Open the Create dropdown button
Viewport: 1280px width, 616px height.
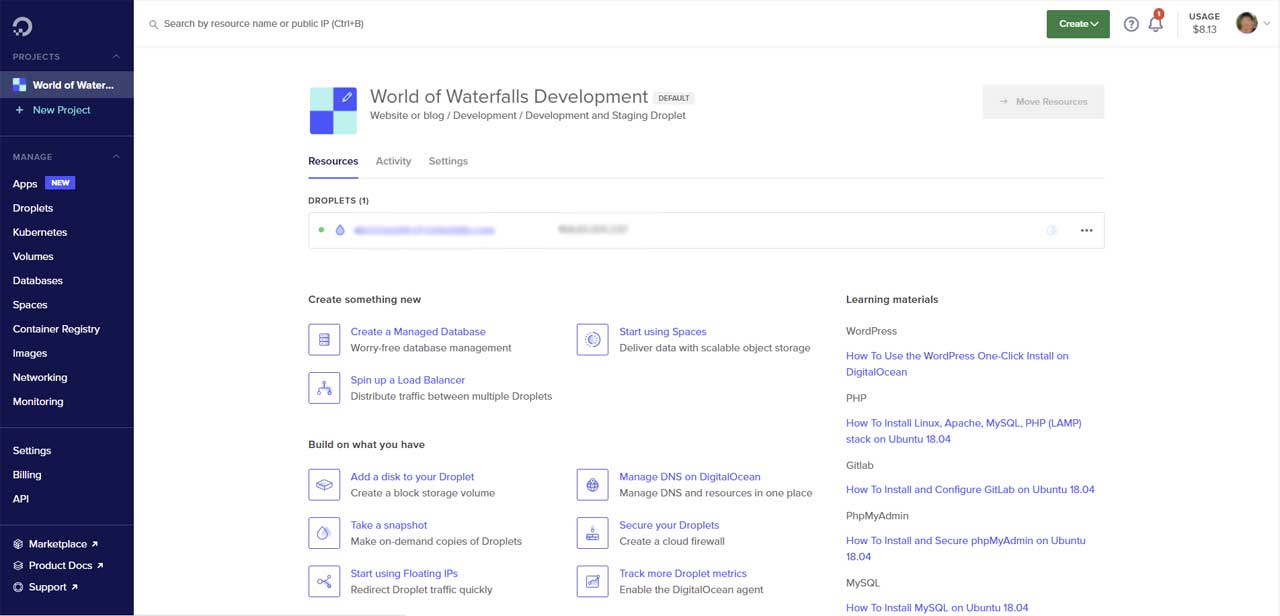1078,24
